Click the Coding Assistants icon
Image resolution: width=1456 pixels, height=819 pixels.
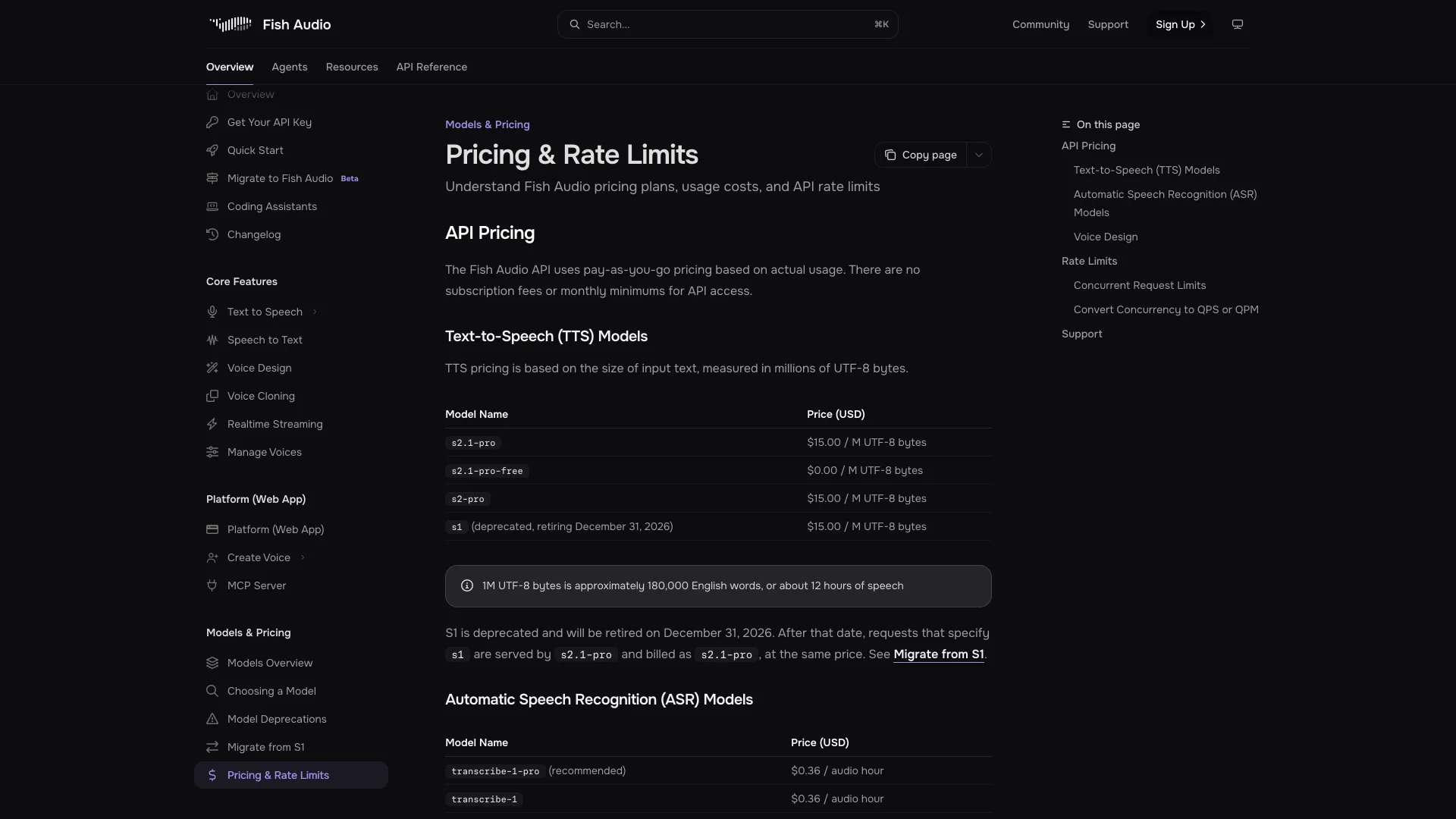coord(212,206)
